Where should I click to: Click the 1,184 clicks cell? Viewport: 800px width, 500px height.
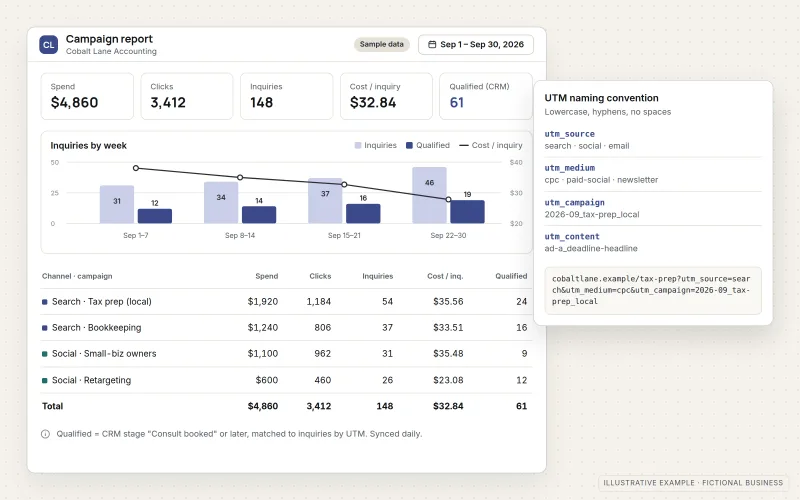[x=319, y=302]
